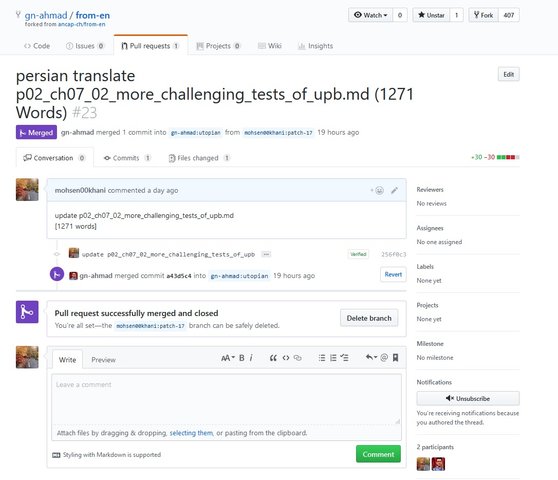Expand the text size AA dropdown
Screen dimensions: 558x480
pyautogui.click(x=228, y=358)
